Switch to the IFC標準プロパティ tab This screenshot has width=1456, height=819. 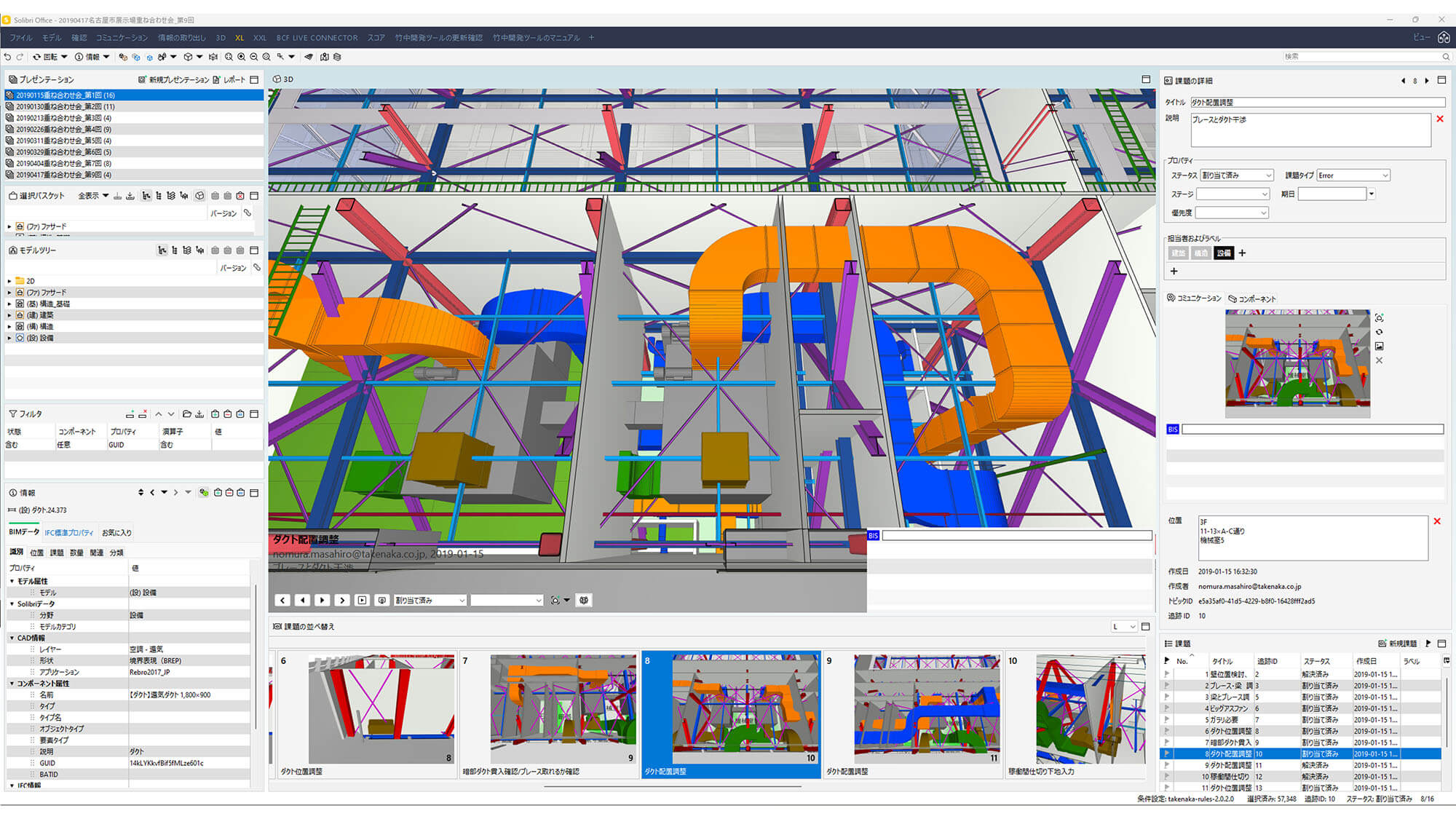click(69, 533)
